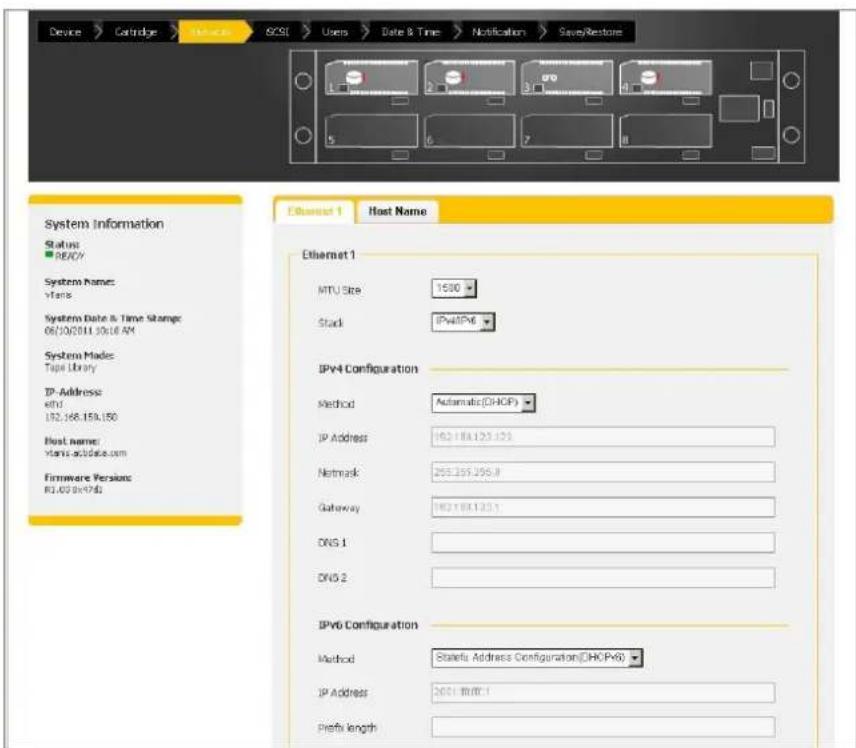Click the IPv4 IP Address field
The image size is (856, 748).
tap(603, 437)
